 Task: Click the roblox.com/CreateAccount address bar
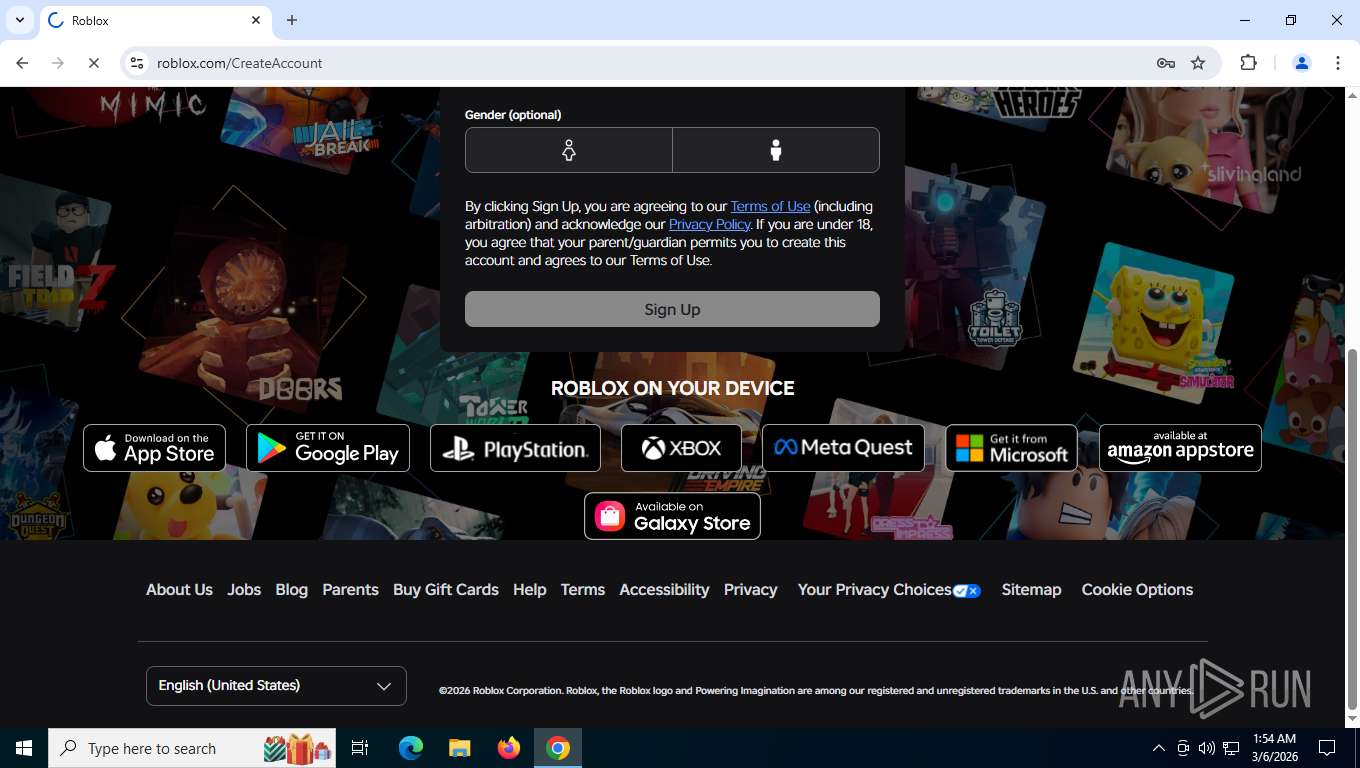click(x=640, y=63)
